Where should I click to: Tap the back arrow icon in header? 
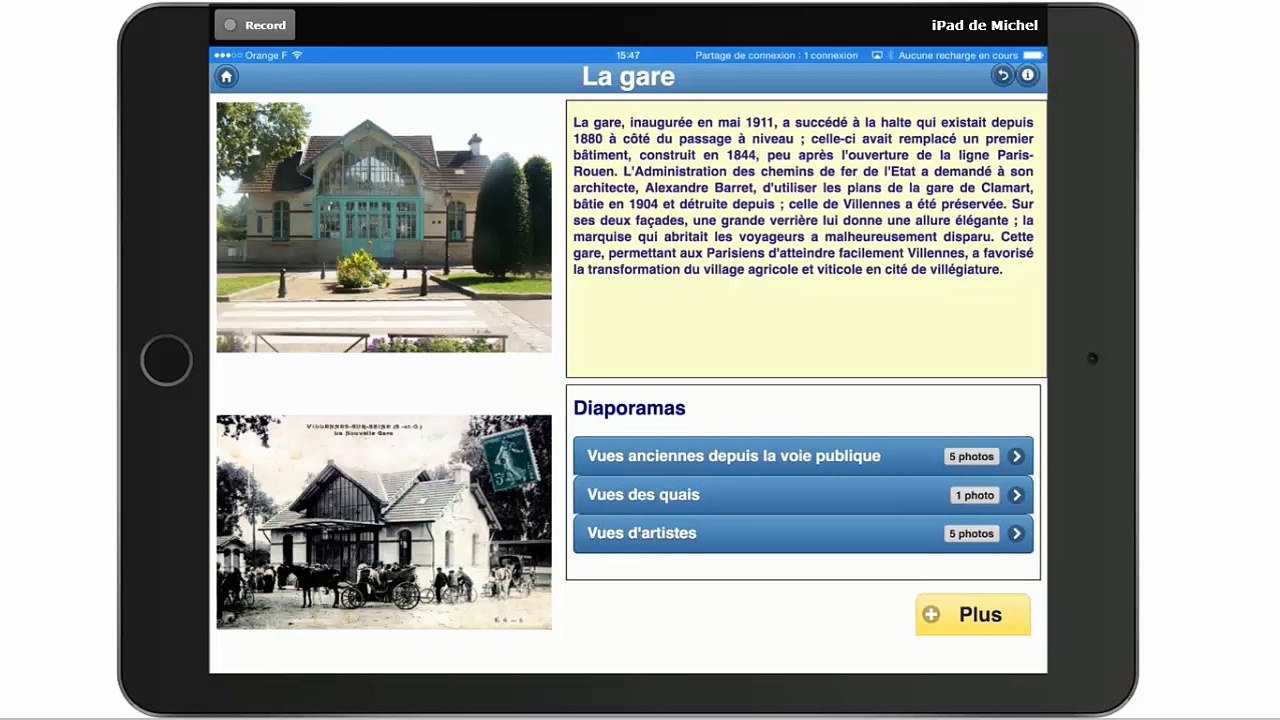pyautogui.click(x=1003, y=76)
